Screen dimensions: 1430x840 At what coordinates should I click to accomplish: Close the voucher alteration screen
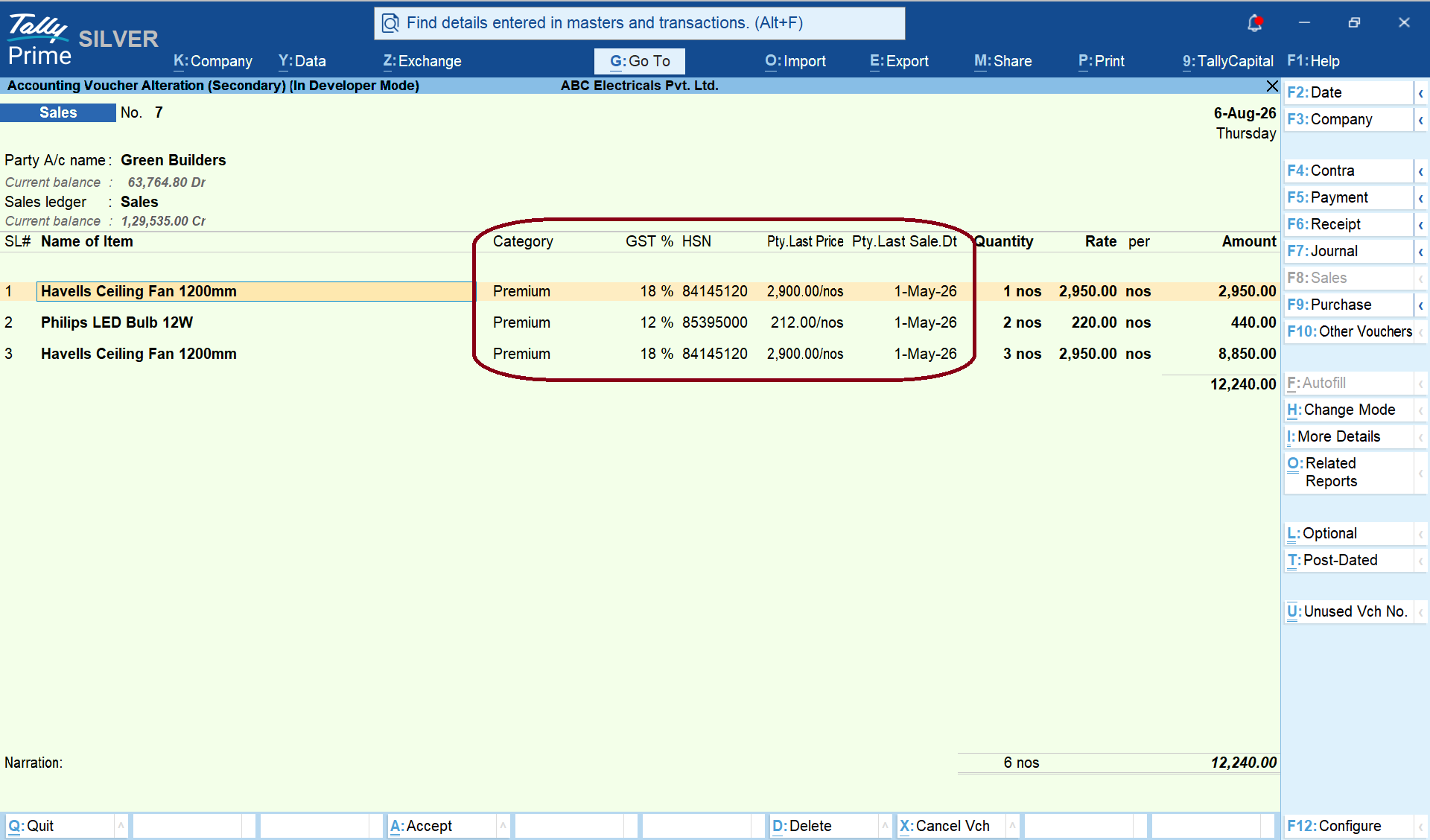pyautogui.click(x=1272, y=86)
